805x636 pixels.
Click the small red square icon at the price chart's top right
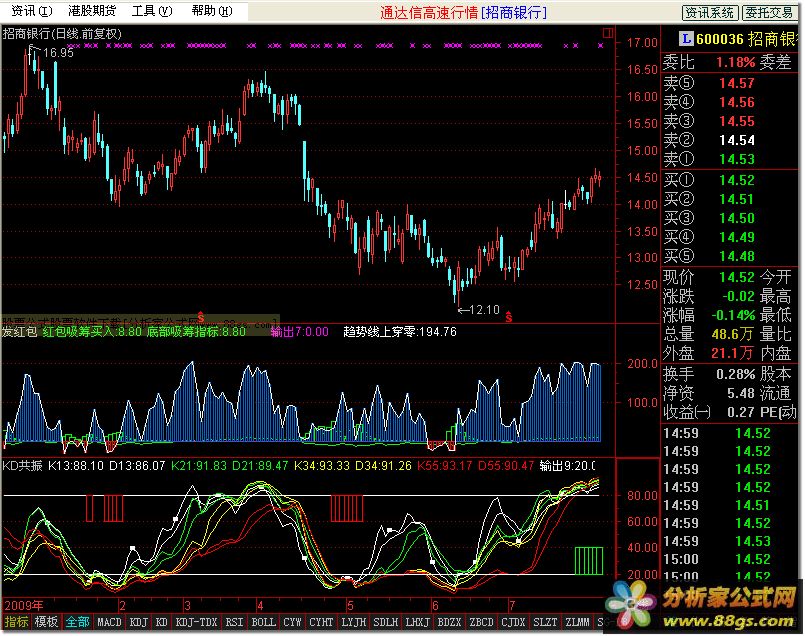click(x=608, y=33)
